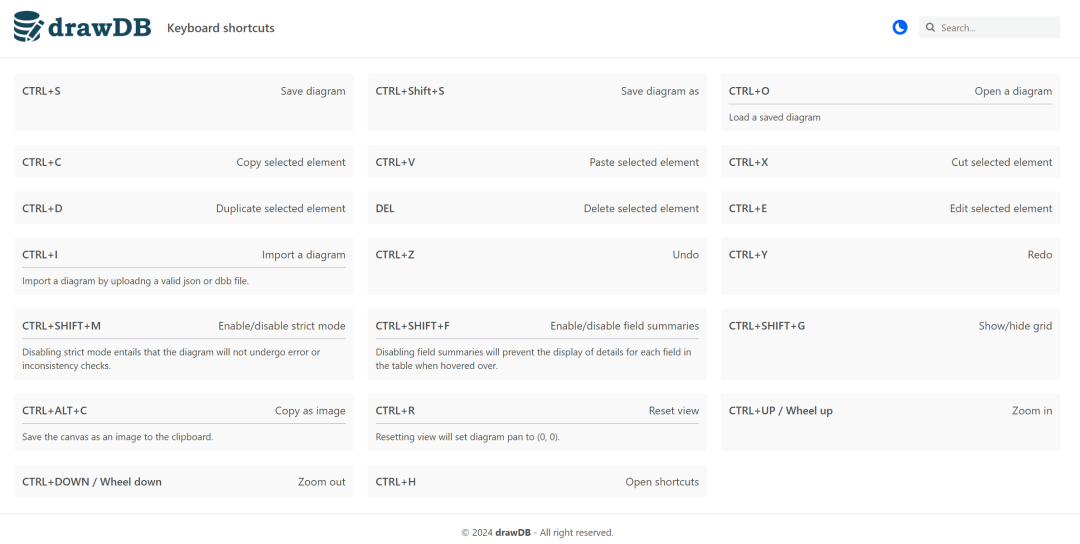Screen dimensions: 1080x544
Task: Click the Show/hide grid shortcut card
Action: point(890,344)
